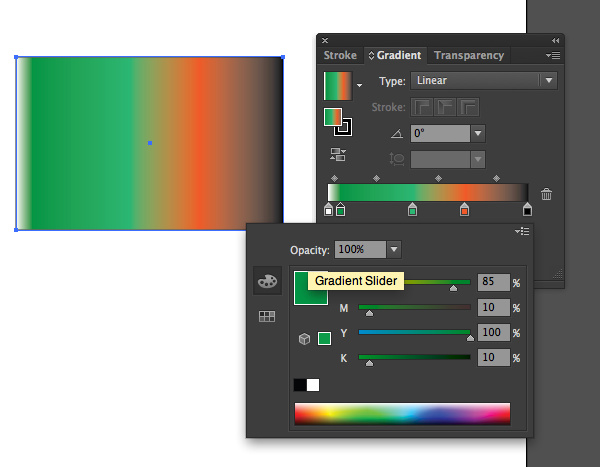Switch to the Swatches grid icon
Screen dimensions: 600x467
click(x=267, y=316)
